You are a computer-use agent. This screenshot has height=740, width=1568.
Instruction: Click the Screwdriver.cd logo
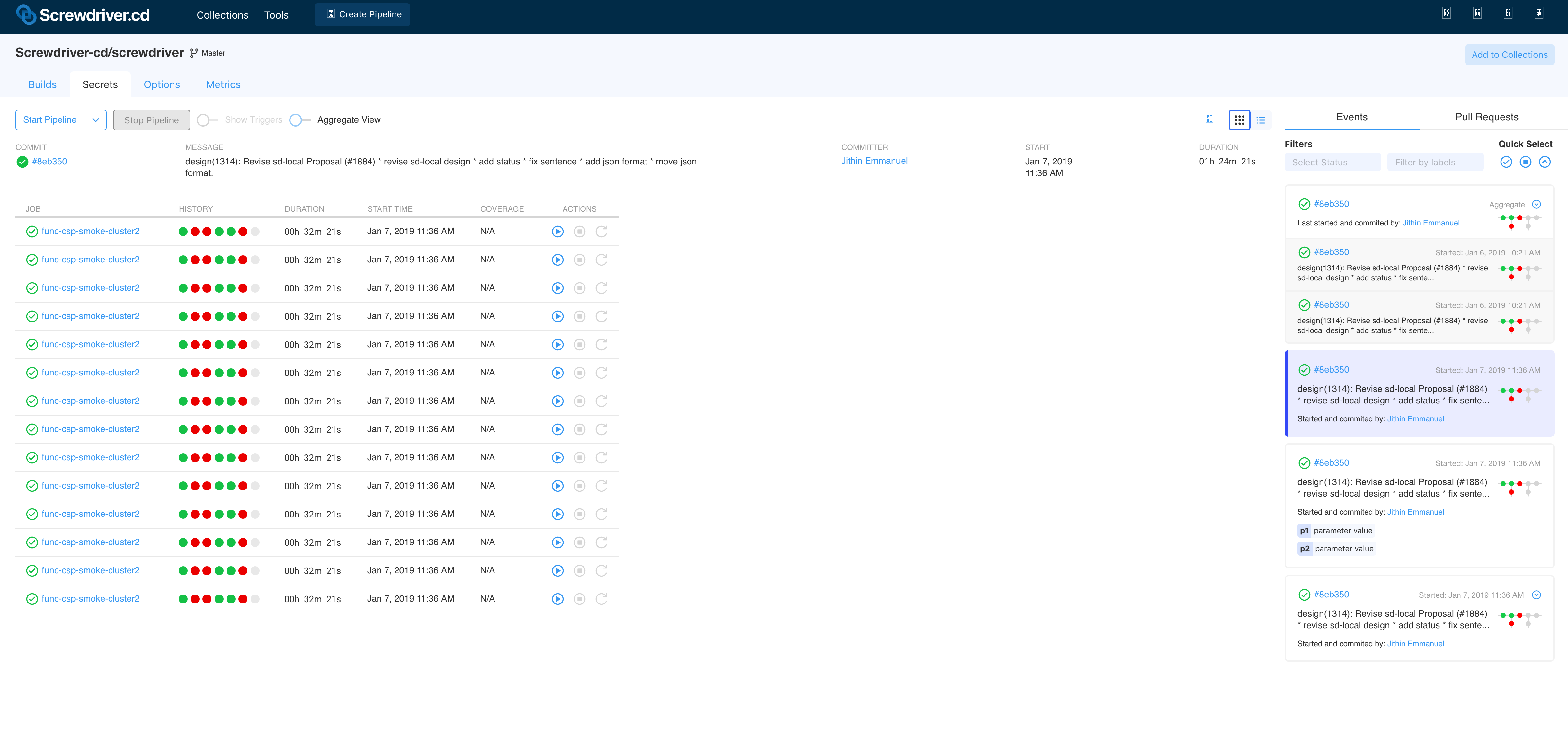83,14
